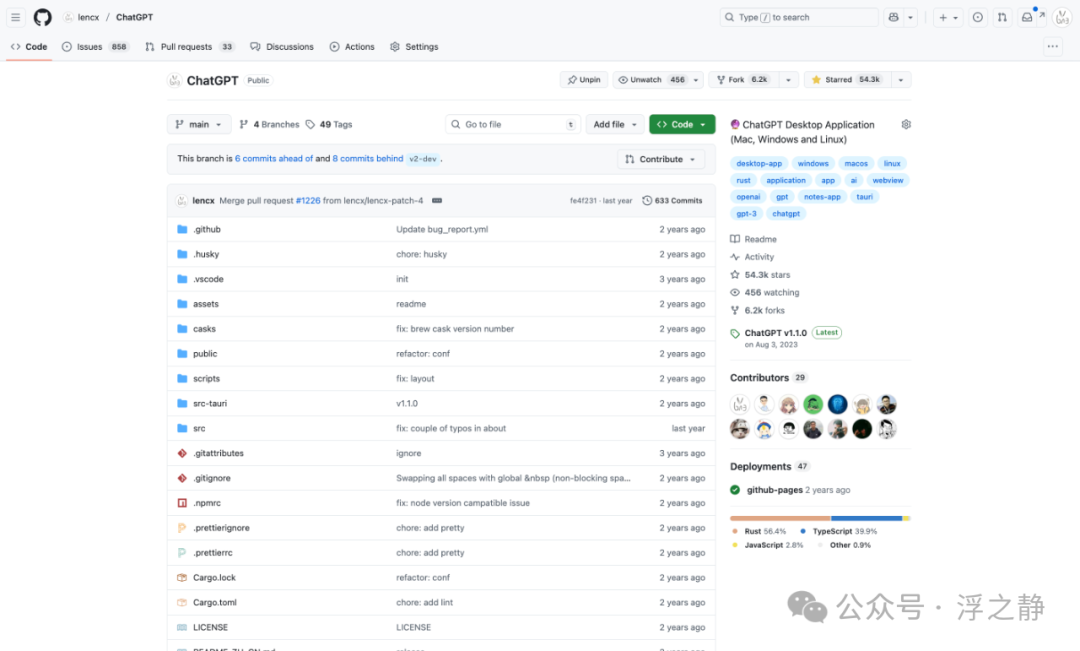Open the main branch dropdown

(199, 125)
